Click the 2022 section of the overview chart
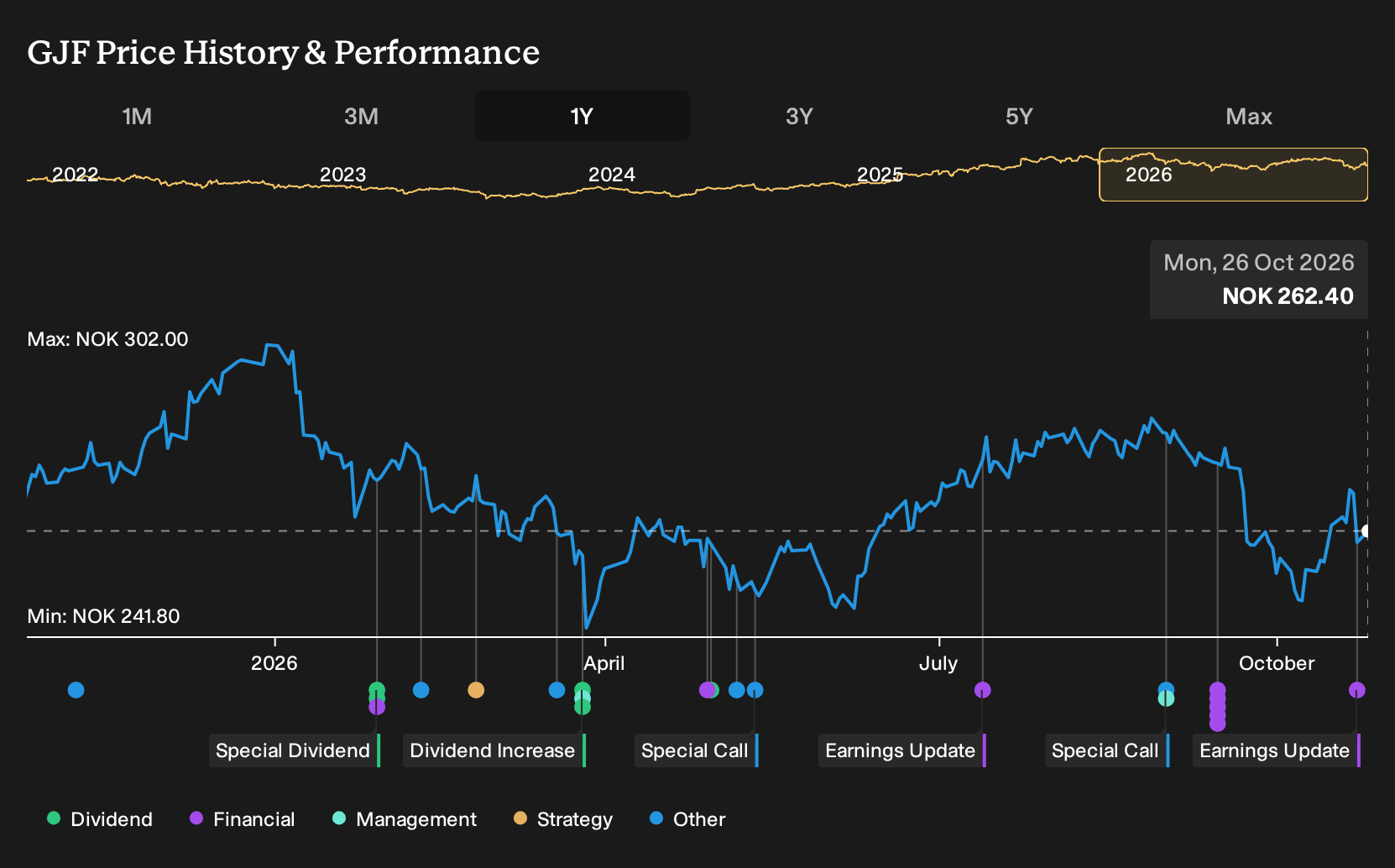This screenshot has width=1395, height=868. tap(76, 175)
